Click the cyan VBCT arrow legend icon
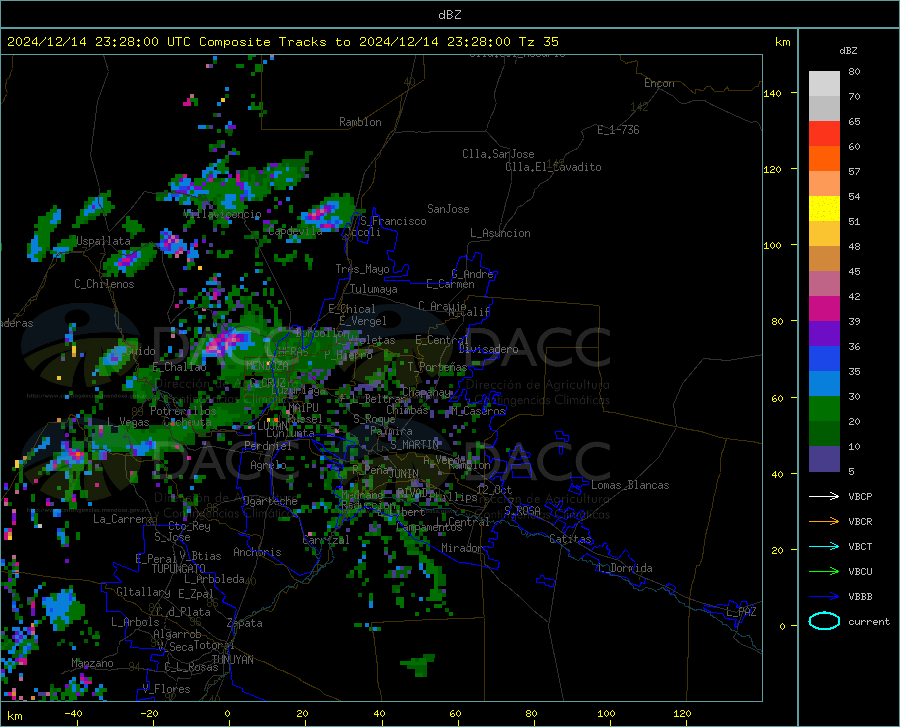The width and height of the screenshot is (900, 727). tap(824, 546)
